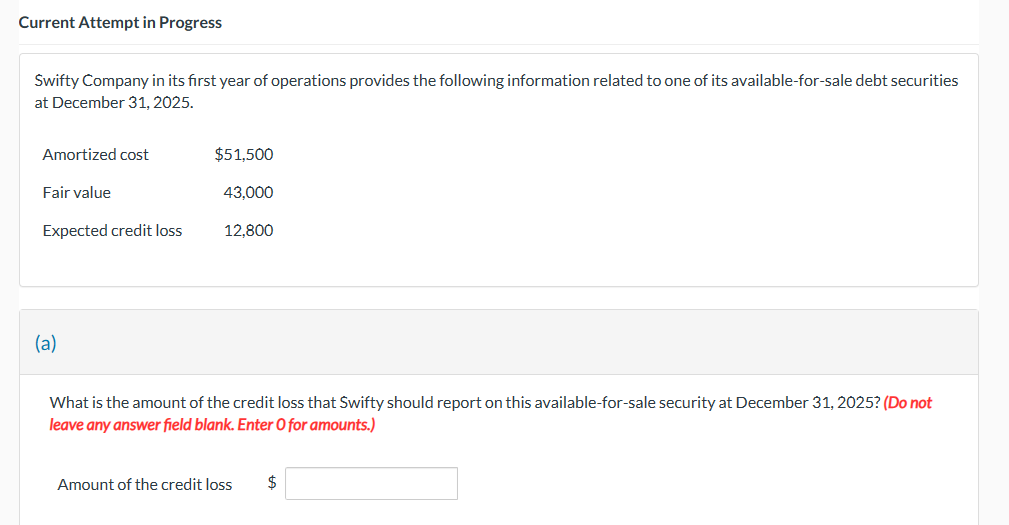1009x525 pixels.
Task: Click the $51,500 amortized cost value
Action: [x=243, y=154]
